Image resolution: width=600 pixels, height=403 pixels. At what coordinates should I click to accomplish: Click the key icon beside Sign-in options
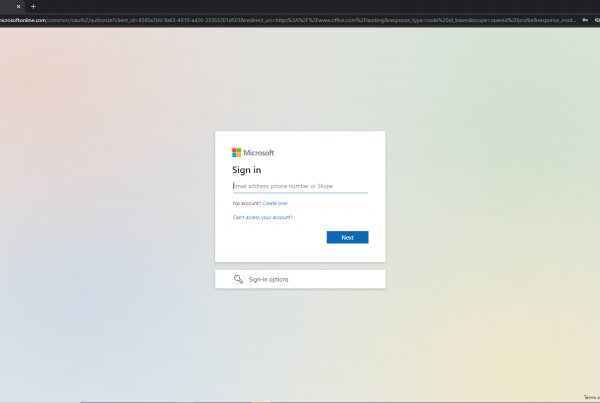pyautogui.click(x=238, y=279)
